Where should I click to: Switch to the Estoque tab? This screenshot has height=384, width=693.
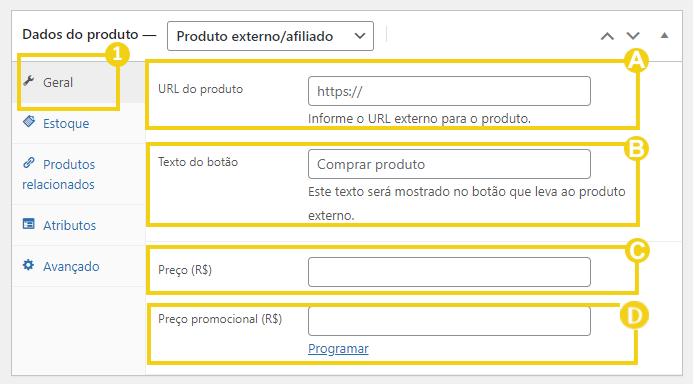coord(79,123)
